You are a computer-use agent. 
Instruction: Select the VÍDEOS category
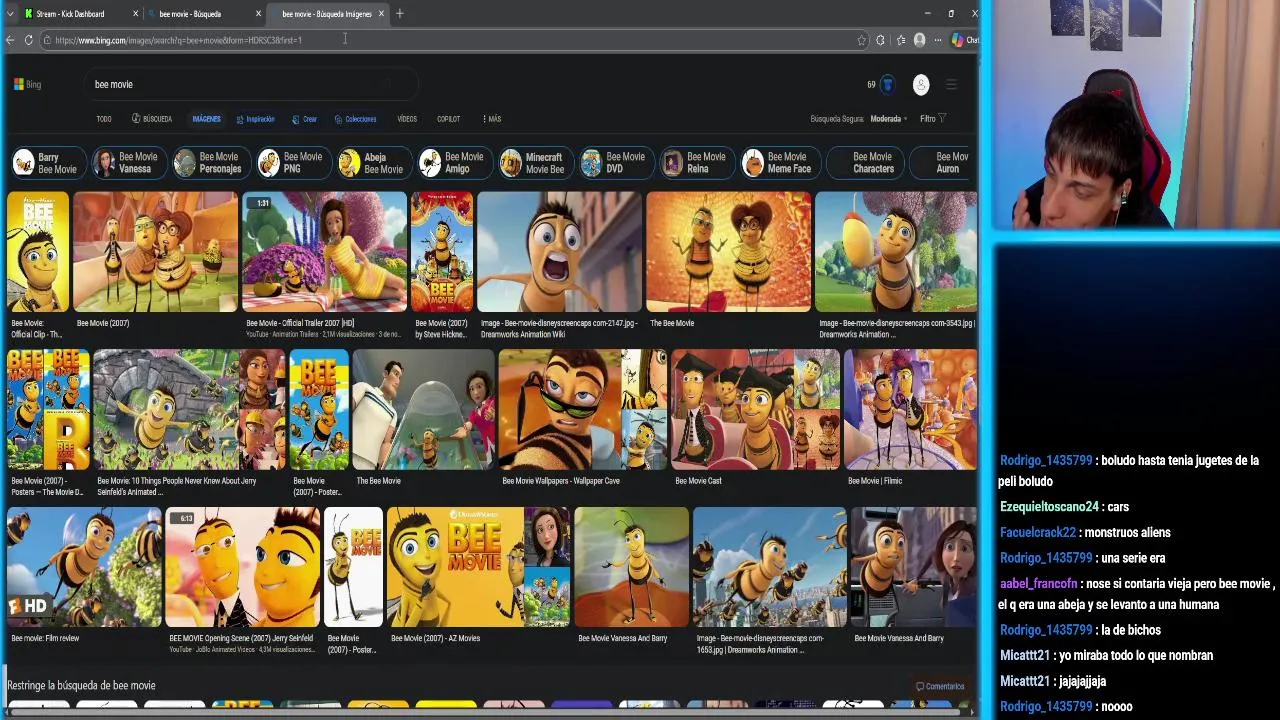(x=407, y=119)
